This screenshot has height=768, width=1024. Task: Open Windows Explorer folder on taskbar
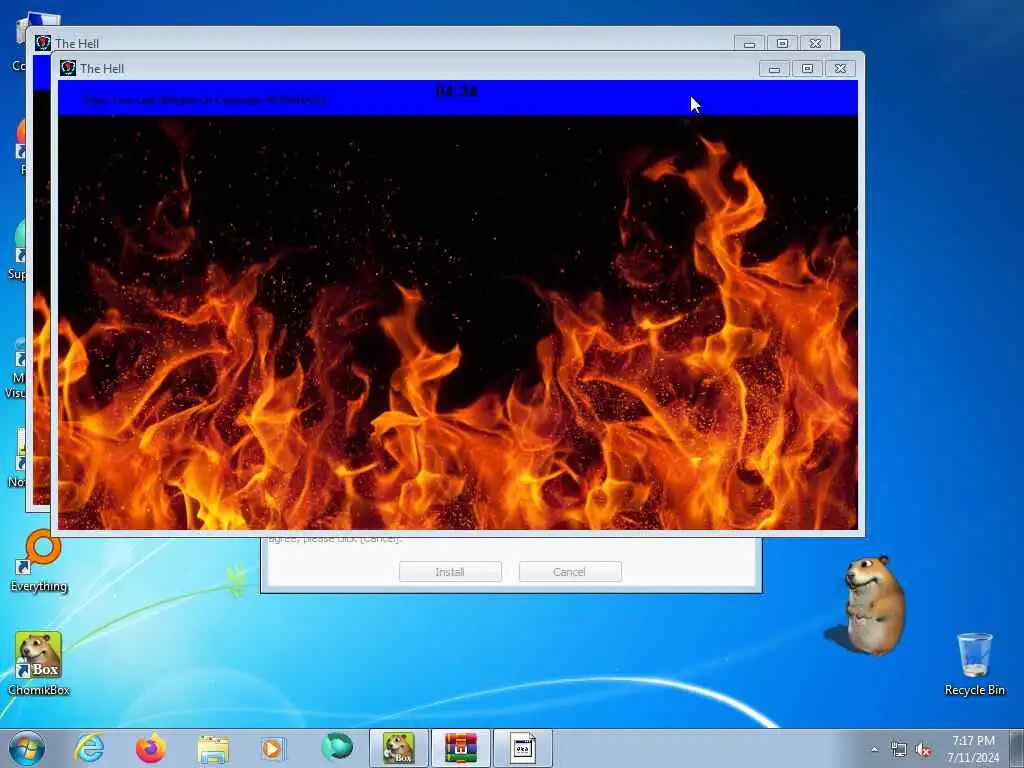pyautogui.click(x=213, y=749)
